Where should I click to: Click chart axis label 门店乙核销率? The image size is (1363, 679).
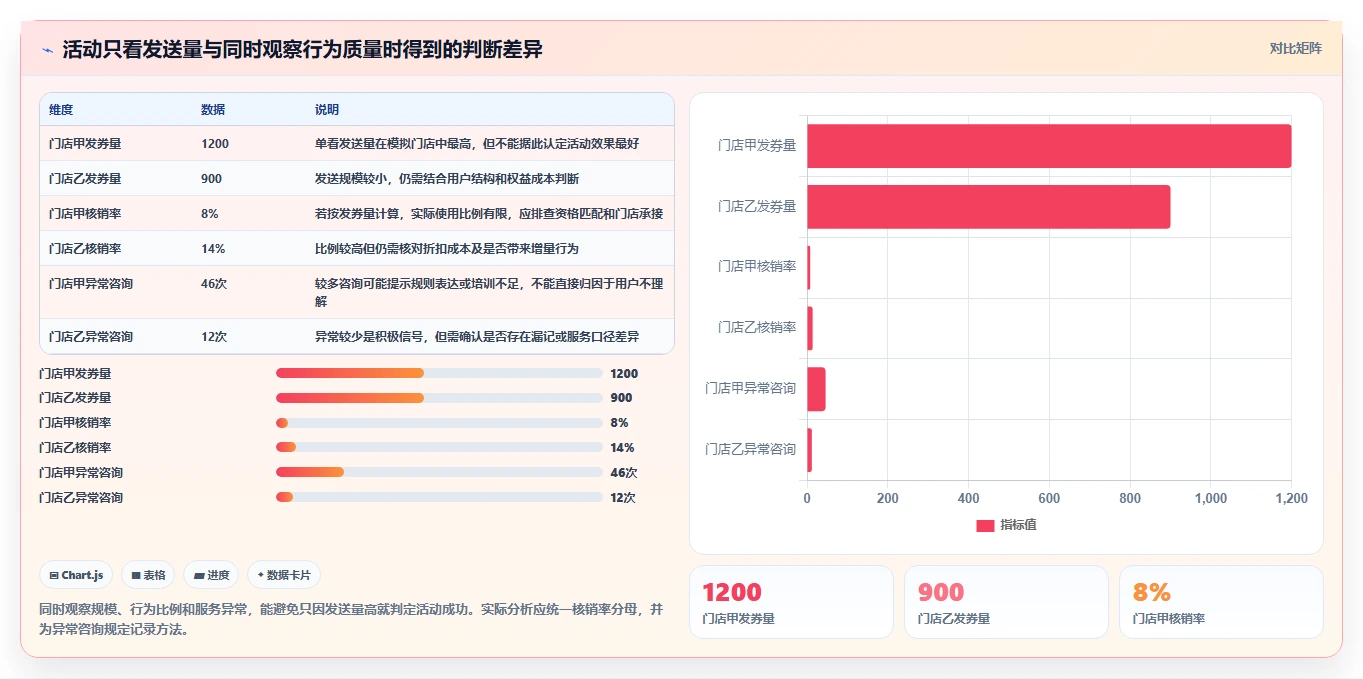click(756, 327)
